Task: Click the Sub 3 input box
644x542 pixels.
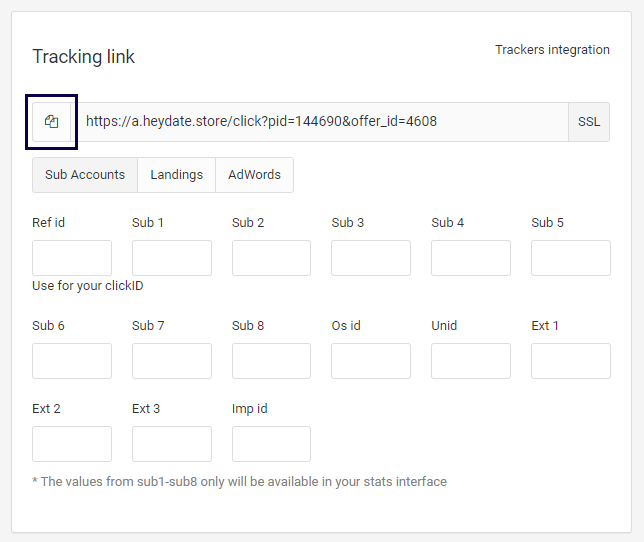Action: coord(371,258)
